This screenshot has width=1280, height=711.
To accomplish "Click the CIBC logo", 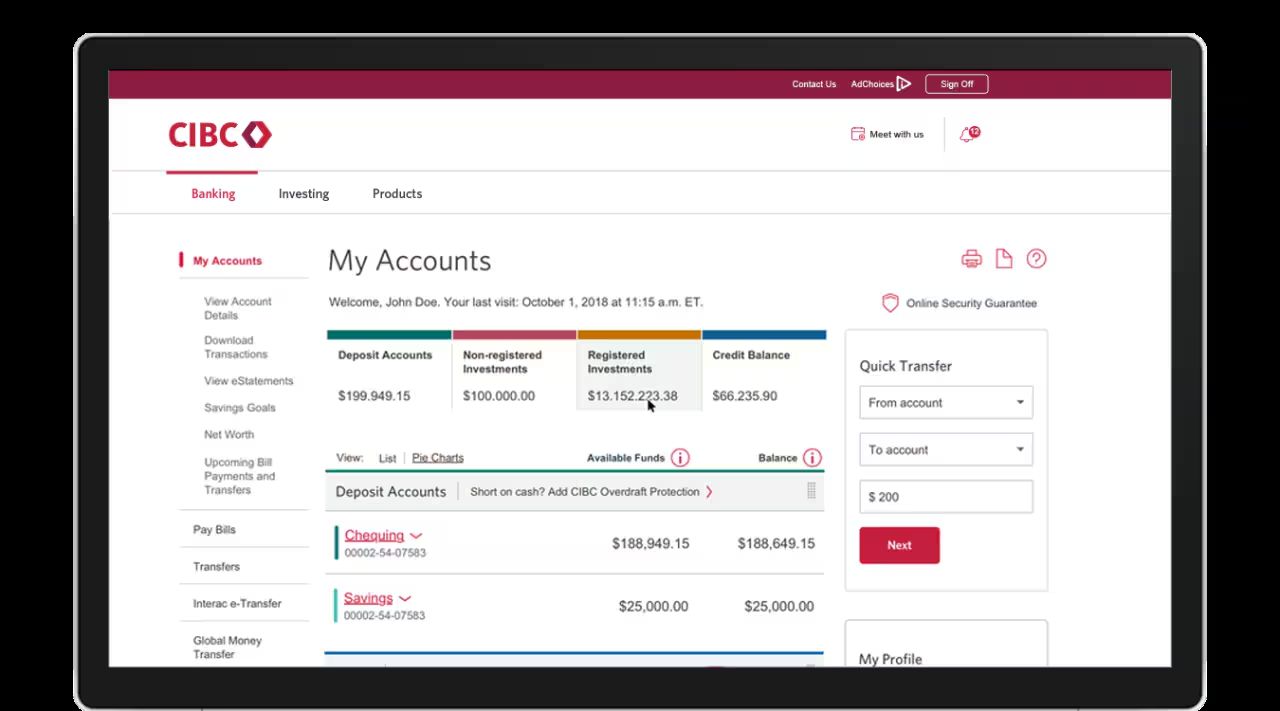I will 219,135.
